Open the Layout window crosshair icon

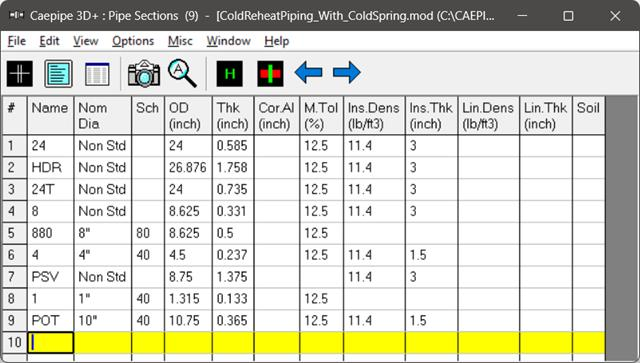tap(20, 73)
